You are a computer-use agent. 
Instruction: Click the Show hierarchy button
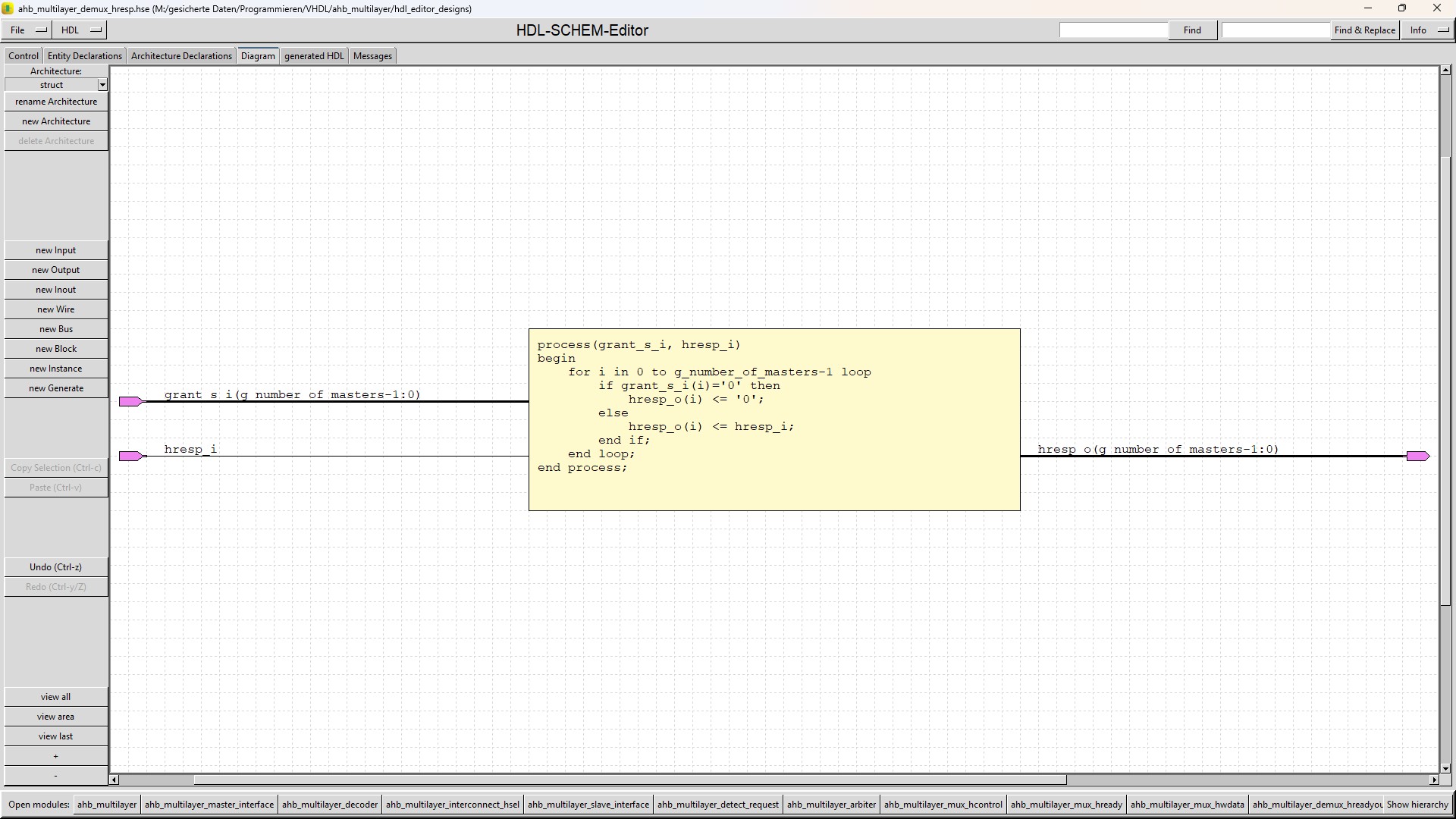[x=1417, y=805]
